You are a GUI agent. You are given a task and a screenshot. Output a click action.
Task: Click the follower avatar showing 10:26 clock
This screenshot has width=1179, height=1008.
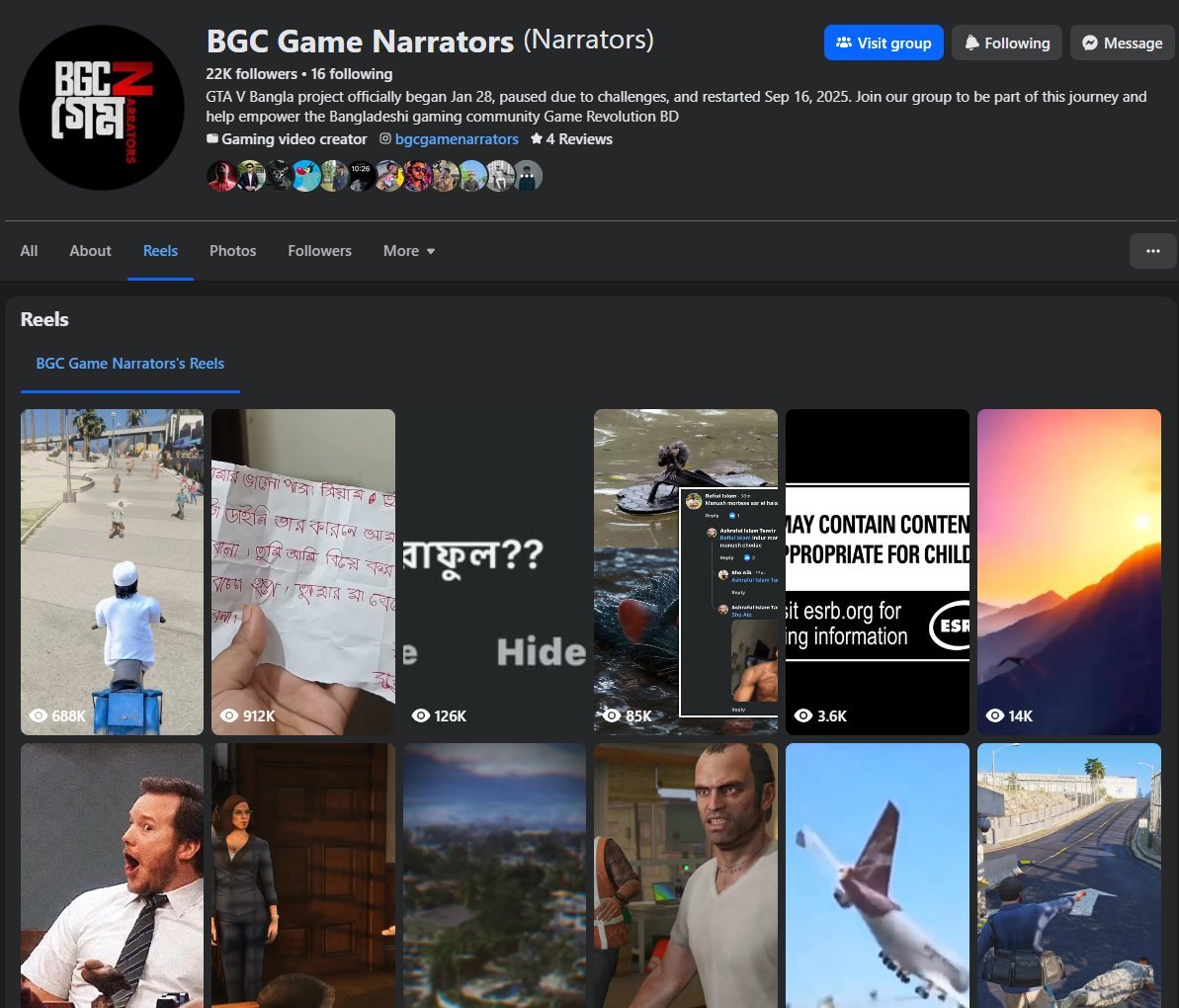coord(361,176)
